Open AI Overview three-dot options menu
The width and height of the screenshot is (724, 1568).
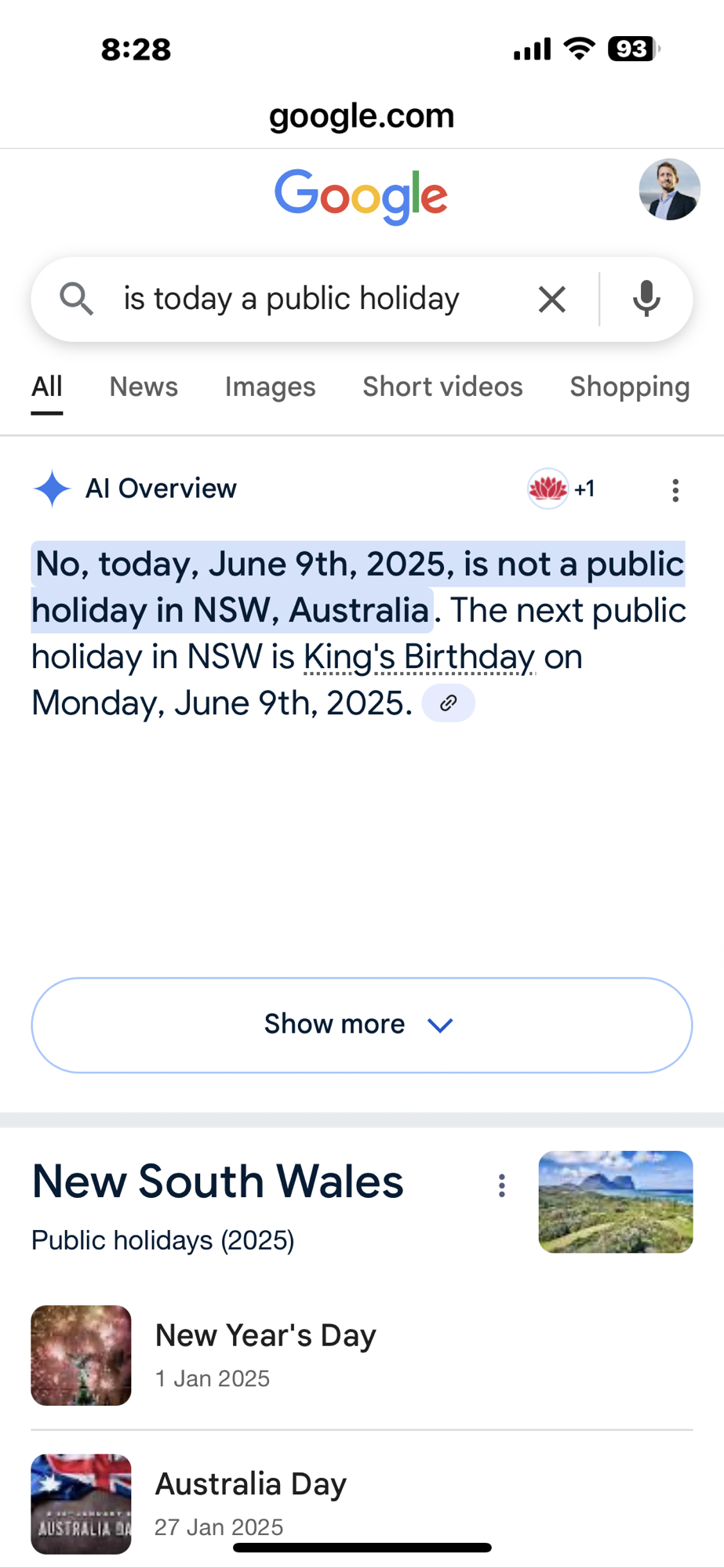[675, 490]
